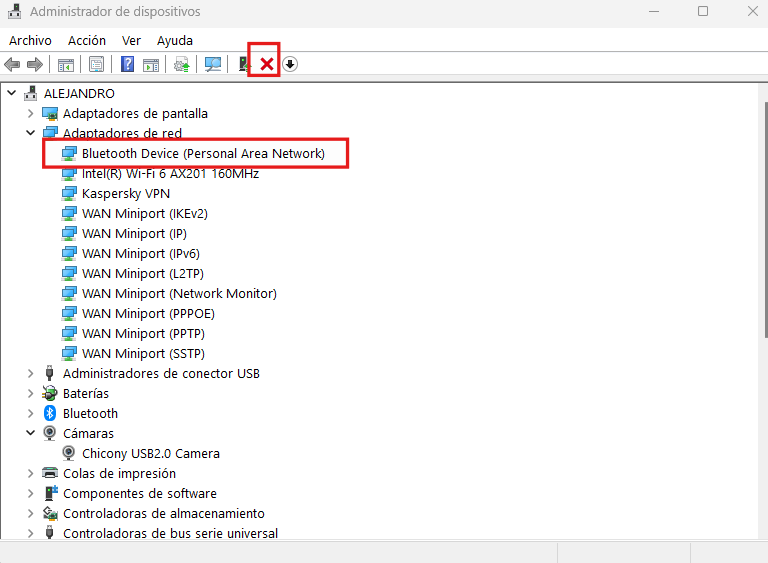
Task: Collapse the ALEJANDRO root node
Action: point(12,93)
